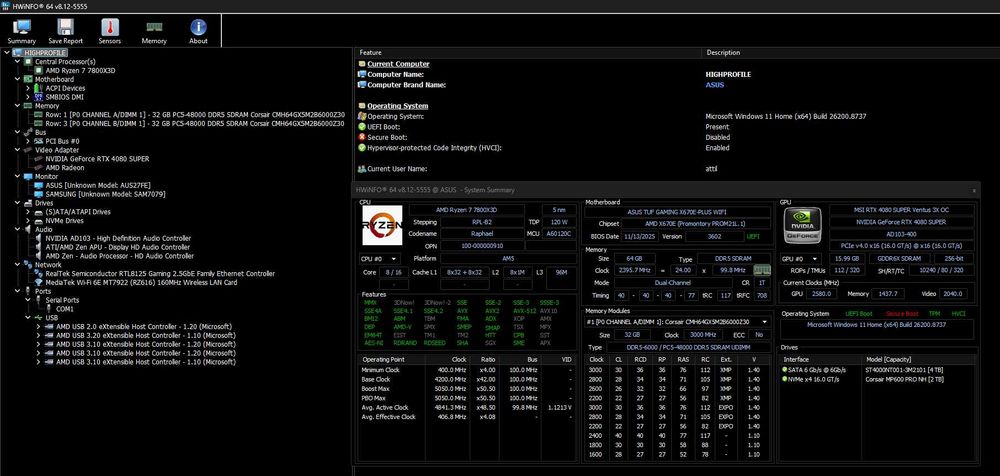1000x476 pixels.
Task: Click the Central Processor(s) node icon
Action: 28,61
